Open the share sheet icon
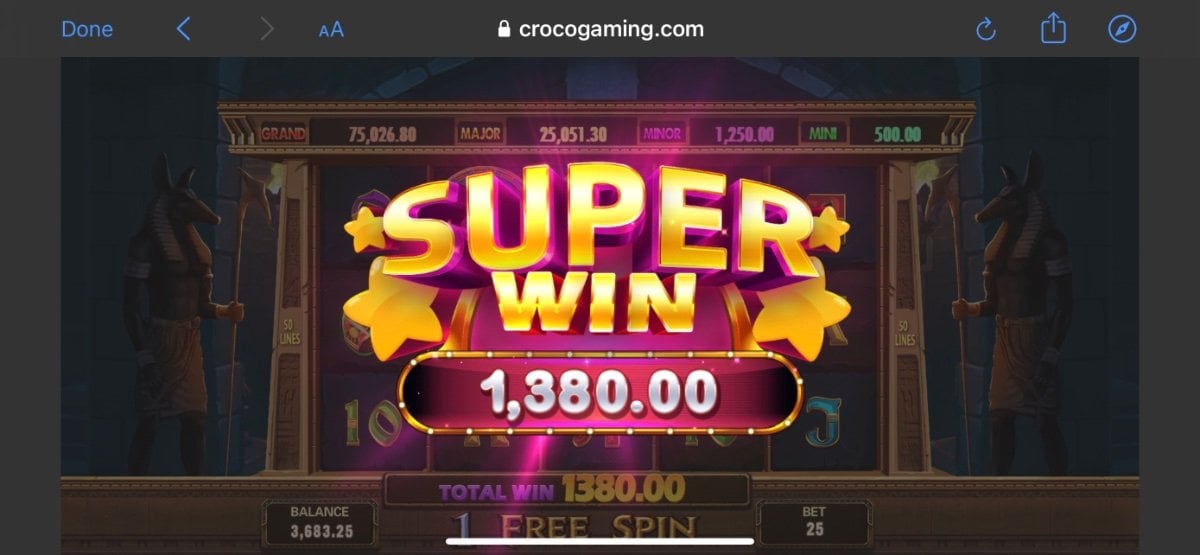The width and height of the screenshot is (1200, 555). click(x=1053, y=29)
